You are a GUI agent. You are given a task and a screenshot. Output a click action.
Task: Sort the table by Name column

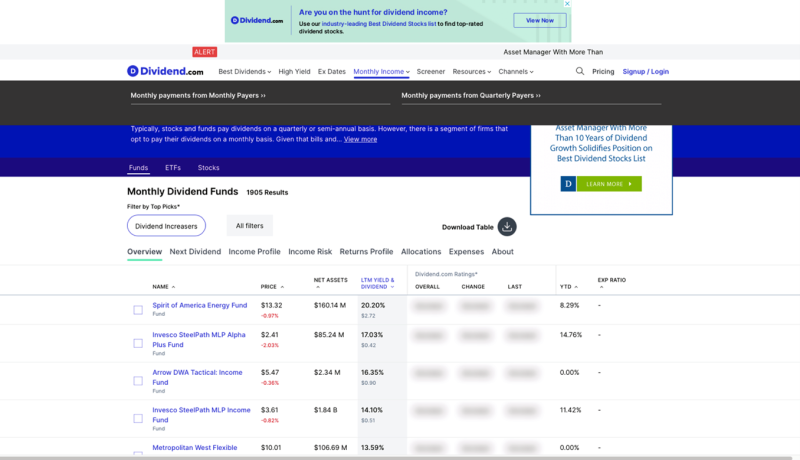(164, 287)
